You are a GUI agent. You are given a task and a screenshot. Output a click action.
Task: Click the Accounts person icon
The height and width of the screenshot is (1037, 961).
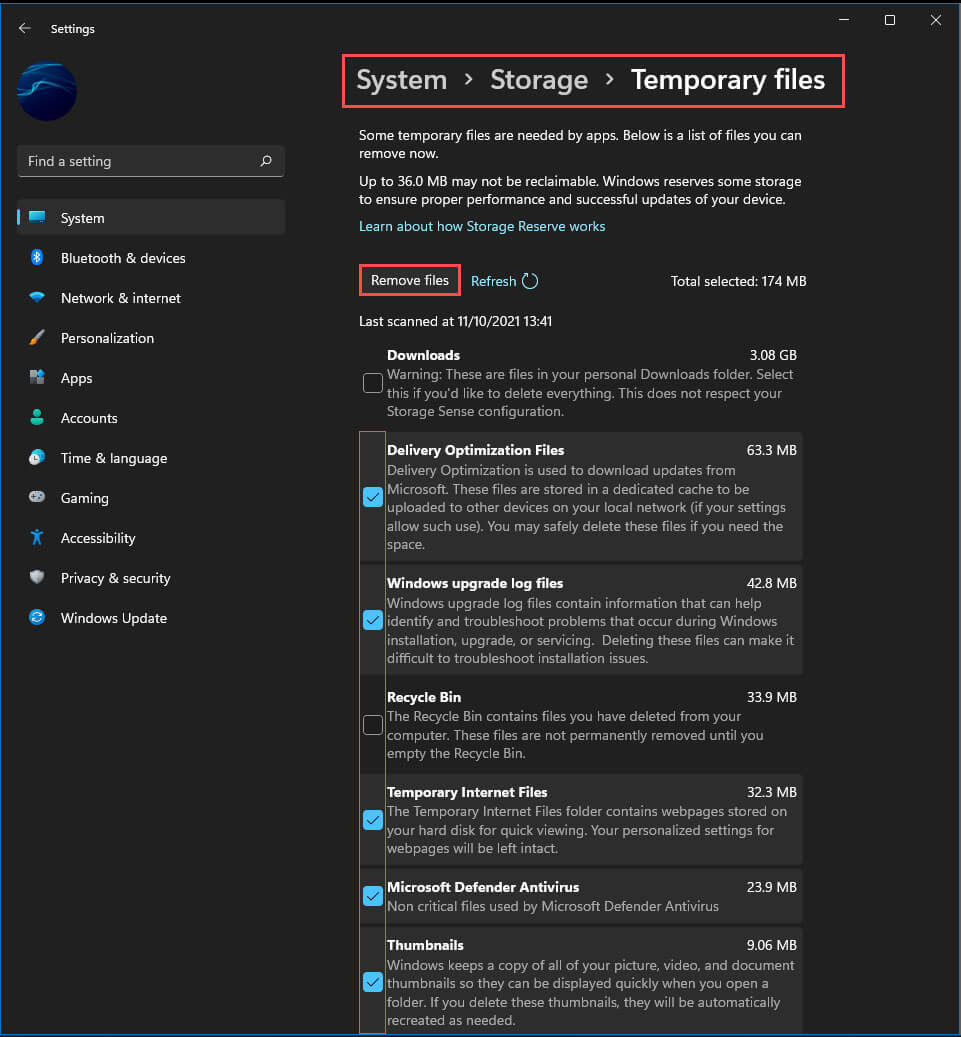click(x=37, y=417)
